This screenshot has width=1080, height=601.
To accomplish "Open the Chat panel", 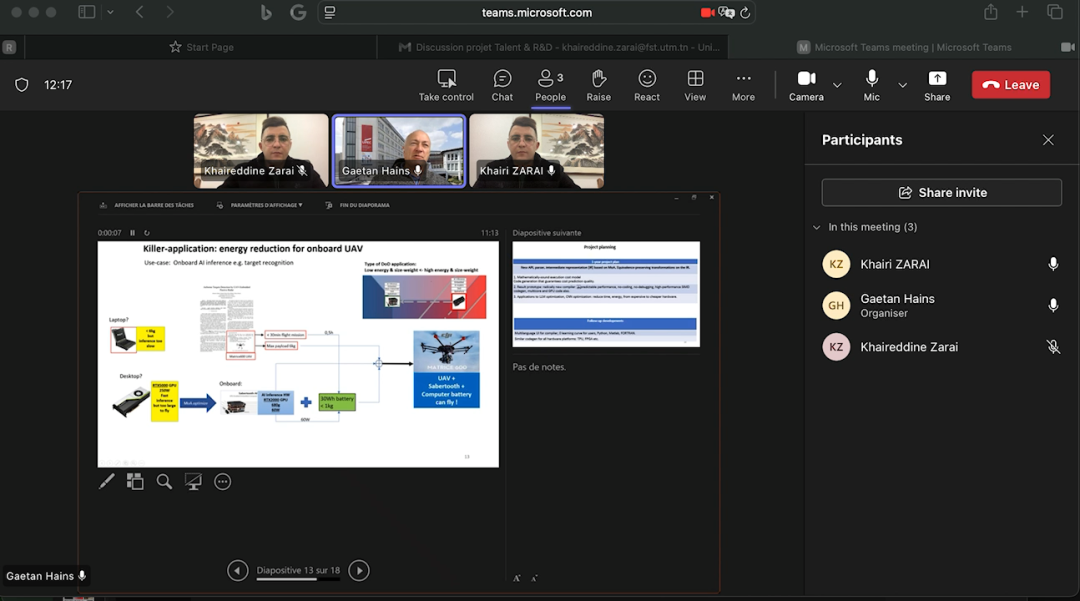I will [x=502, y=85].
